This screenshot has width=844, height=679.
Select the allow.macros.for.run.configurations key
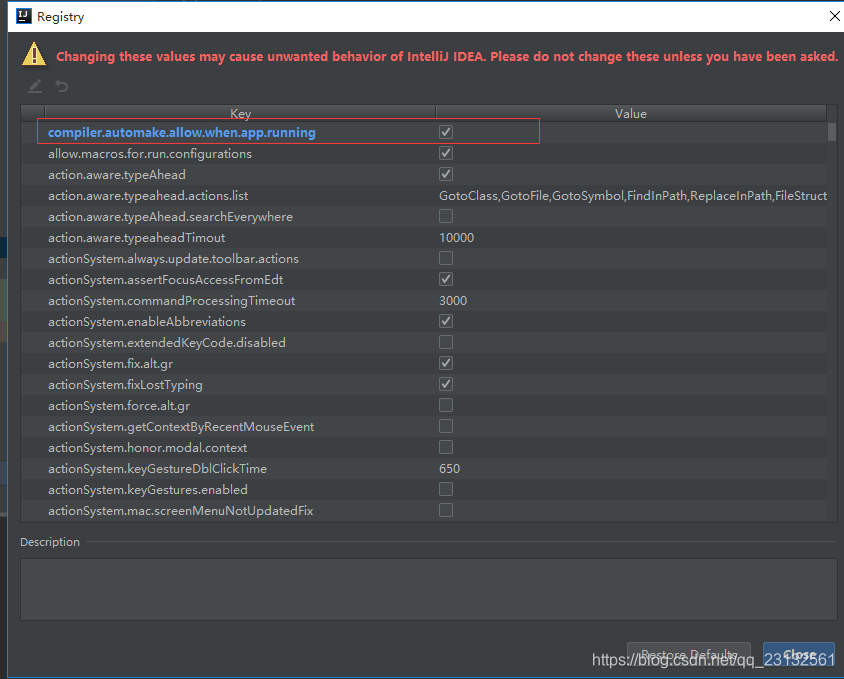150,153
